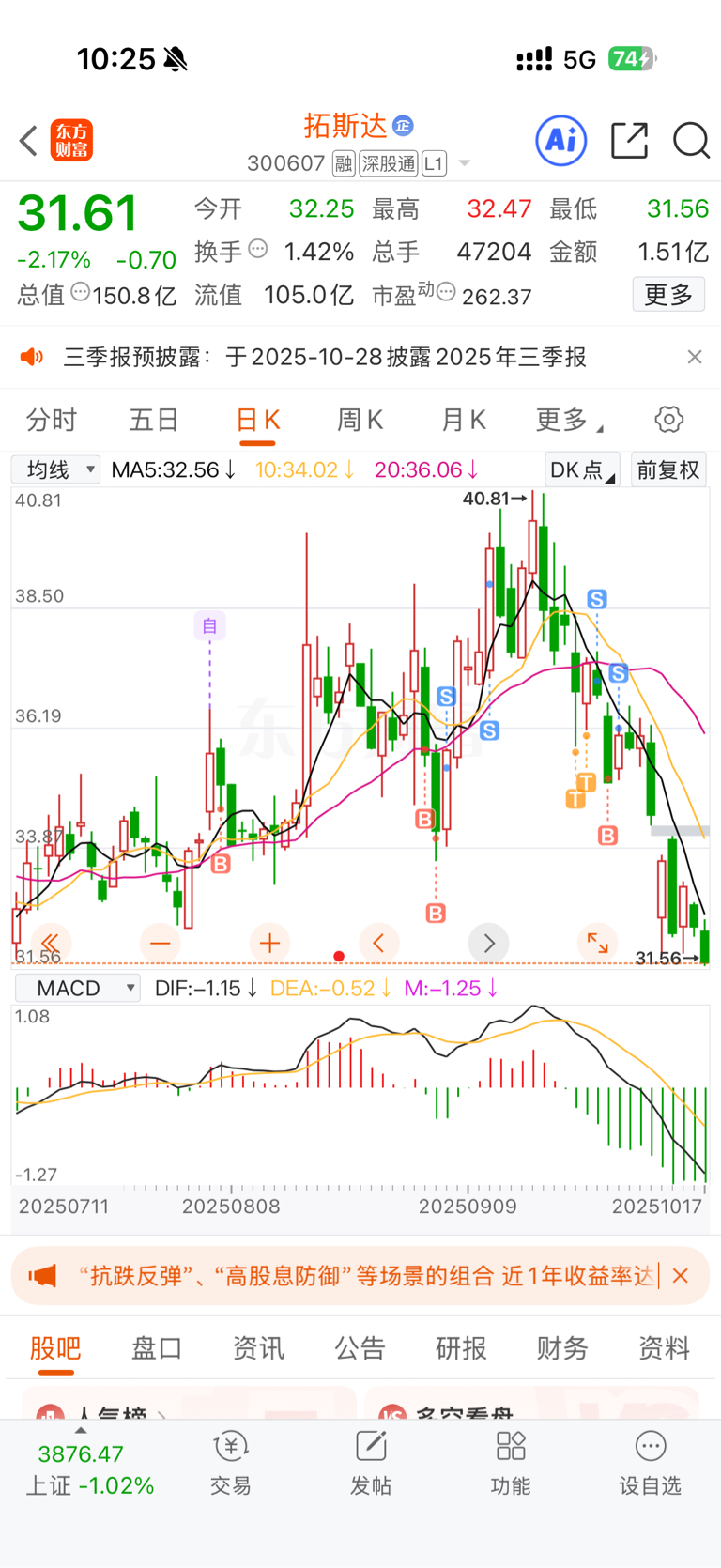
Task: Expand chart to fullscreen icon
Action: [x=598, y=943]
